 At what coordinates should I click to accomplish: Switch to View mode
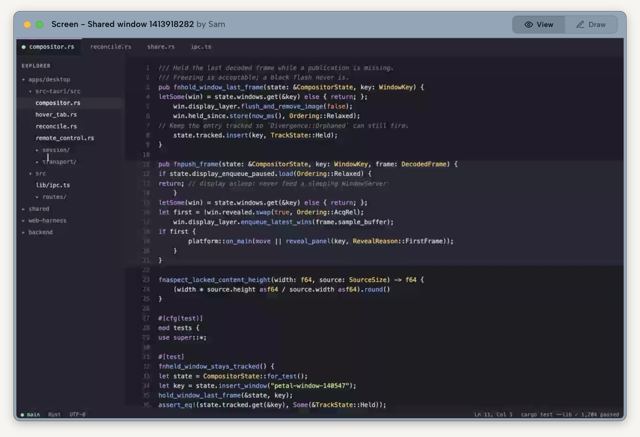point(539,24)
